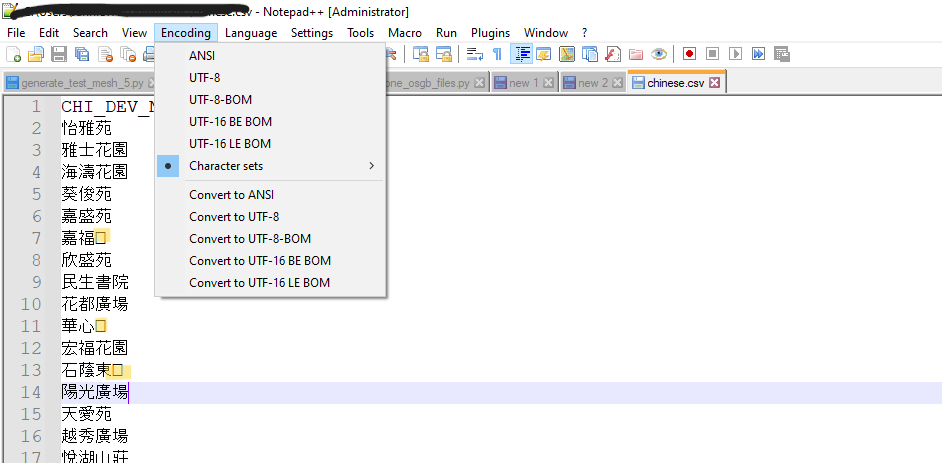This screenshot has width=942, height=463.
Task: Select UTF-16 LE BOM encoding
Action: [x=270, y=144]
